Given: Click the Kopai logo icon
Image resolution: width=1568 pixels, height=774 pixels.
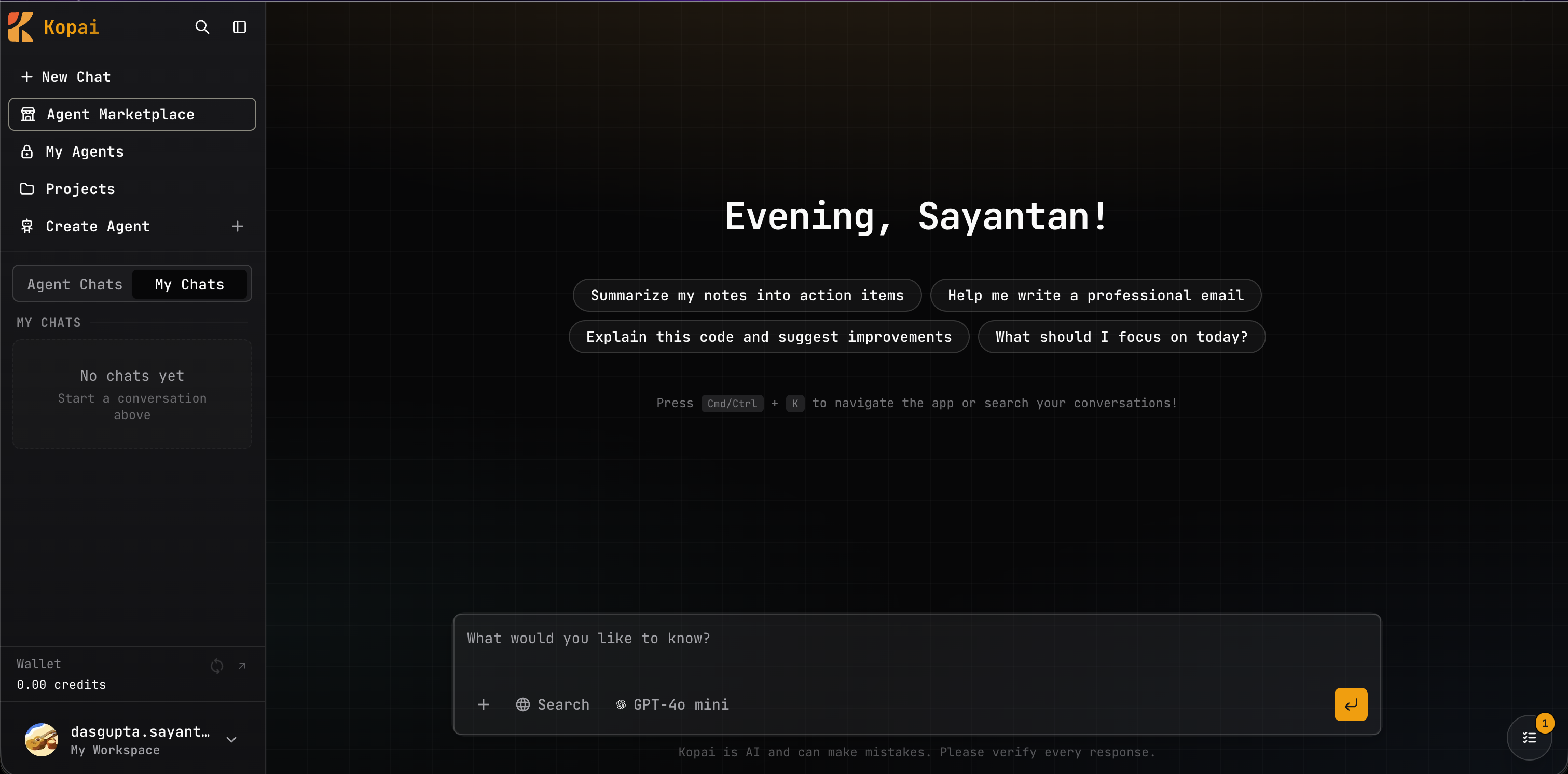Looking at the screenshot, I should pos(21,27).
